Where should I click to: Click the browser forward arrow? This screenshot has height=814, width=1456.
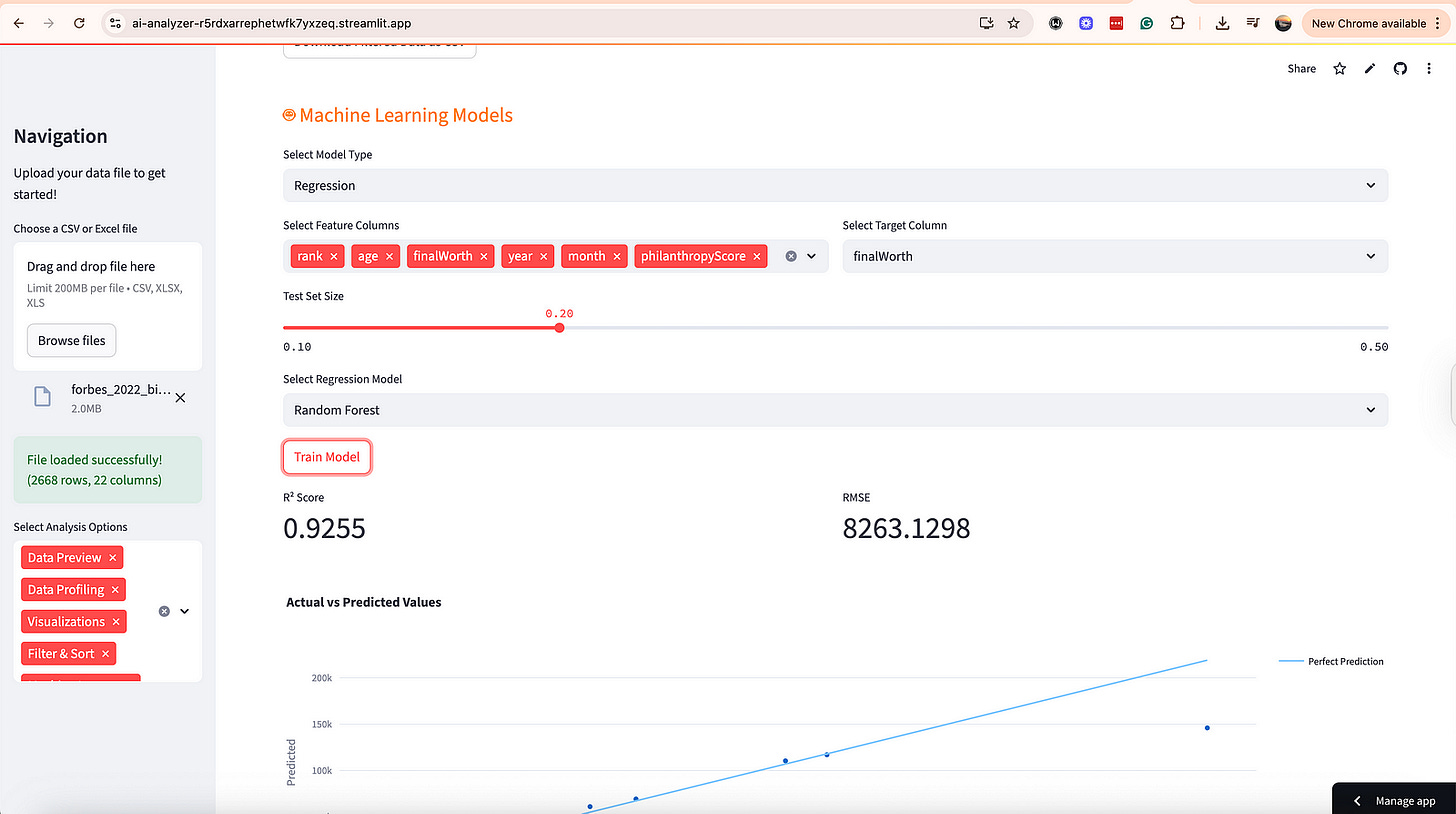[48, 23]
